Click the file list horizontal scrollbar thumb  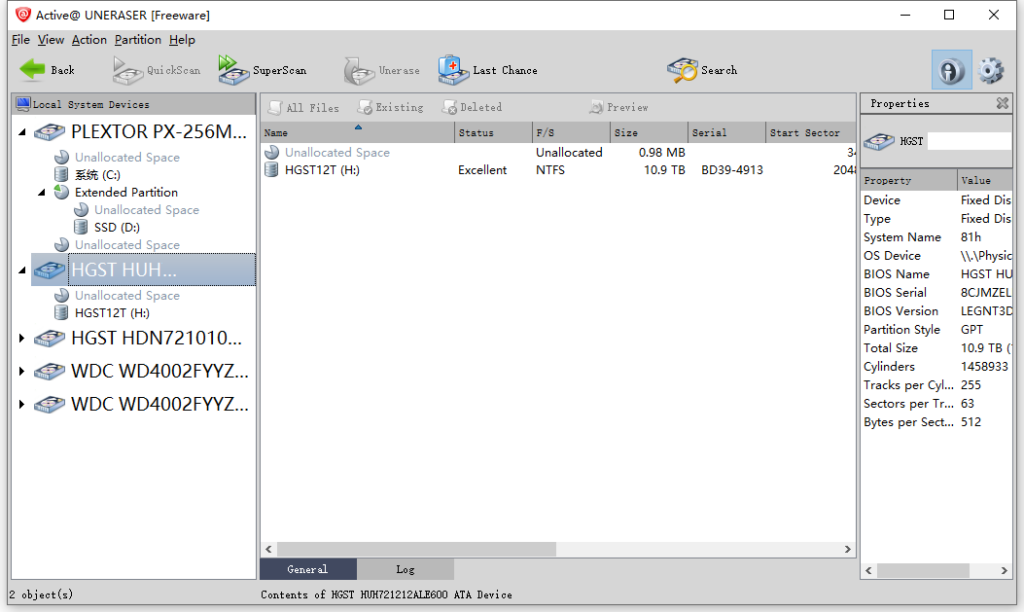coord(416,549)
